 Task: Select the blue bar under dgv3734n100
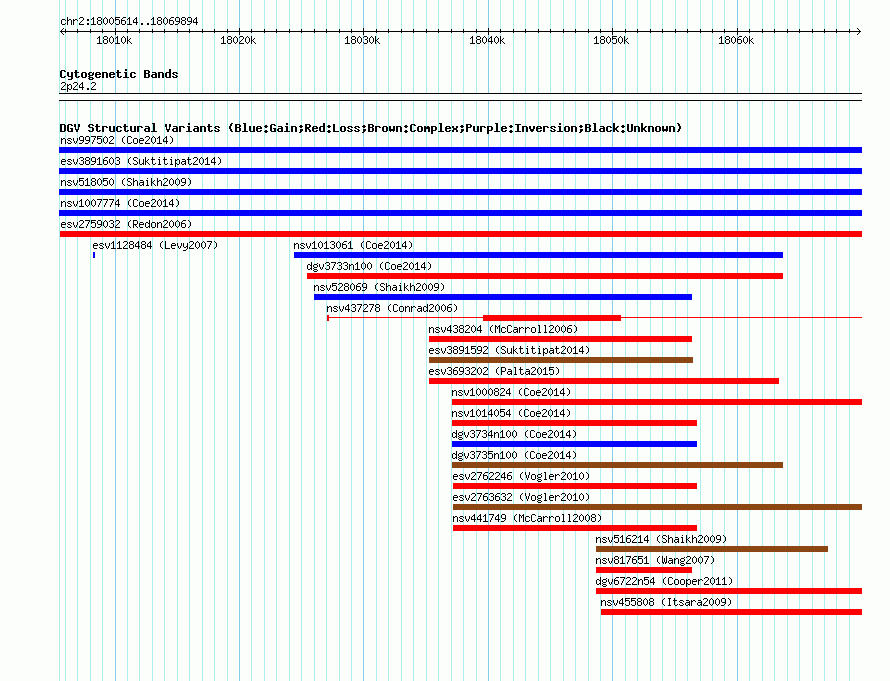(x=574, y=444)
